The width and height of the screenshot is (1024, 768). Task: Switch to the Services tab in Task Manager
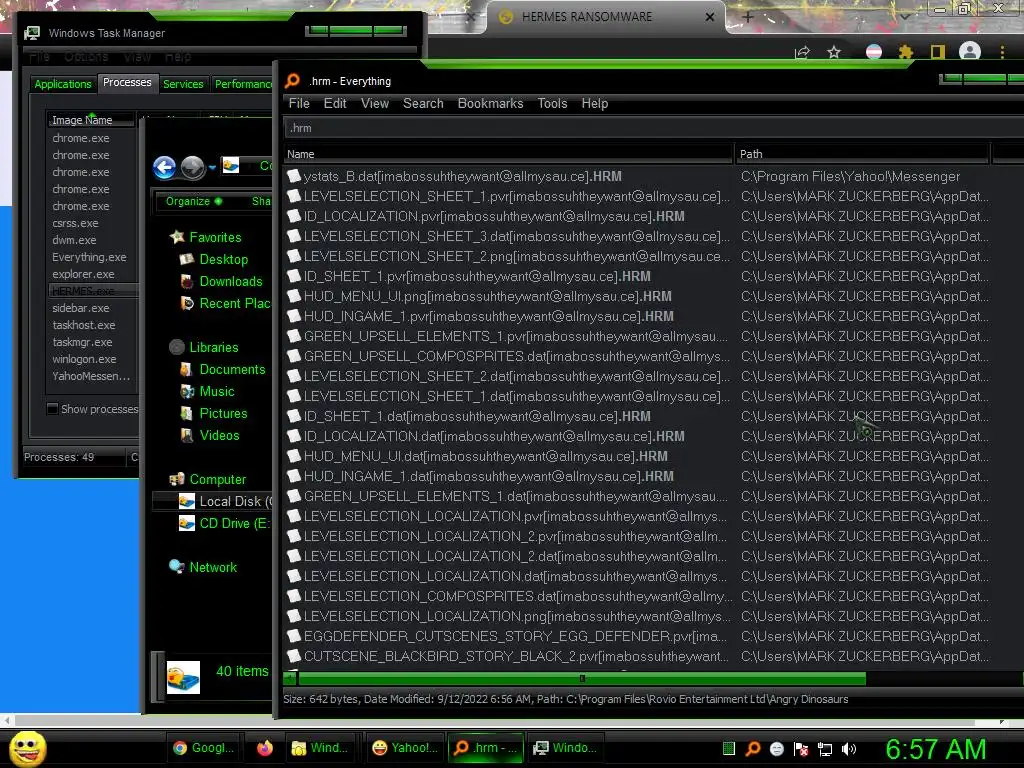[183, 84]
